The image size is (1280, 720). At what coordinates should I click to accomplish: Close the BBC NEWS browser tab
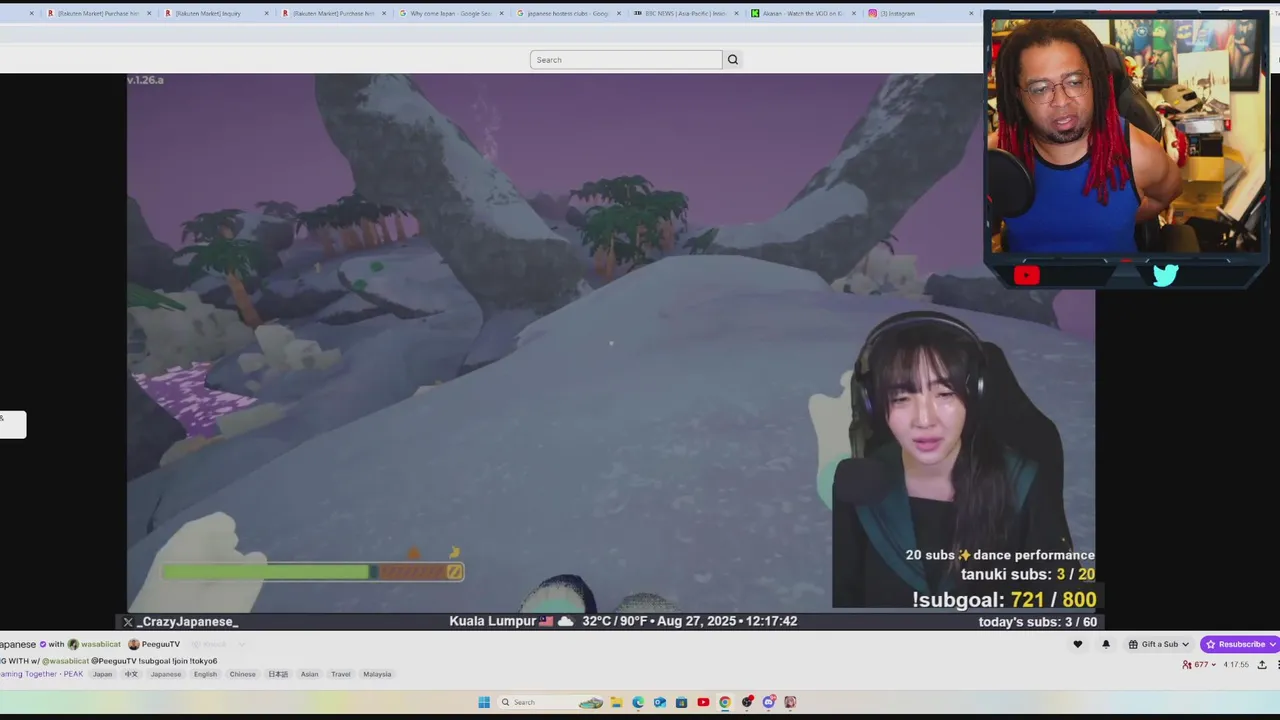pyautogui.click(x=736, y=13)
